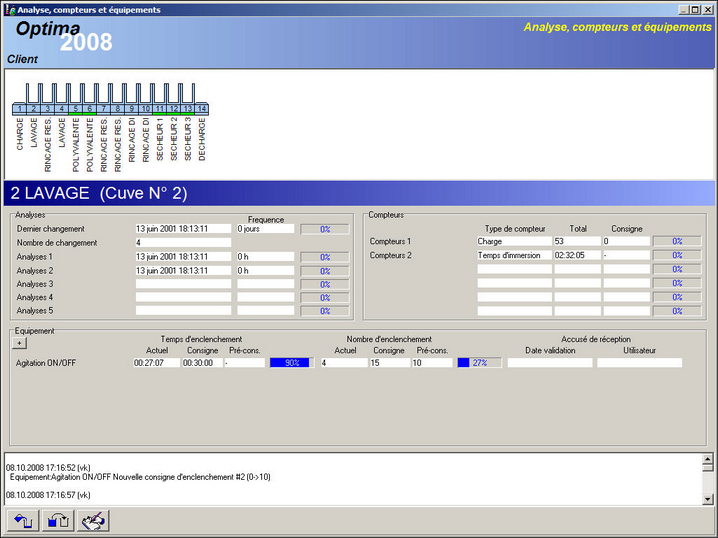Click the 90% Temps d'enclenchement progress bar

(x=292, y=363)
